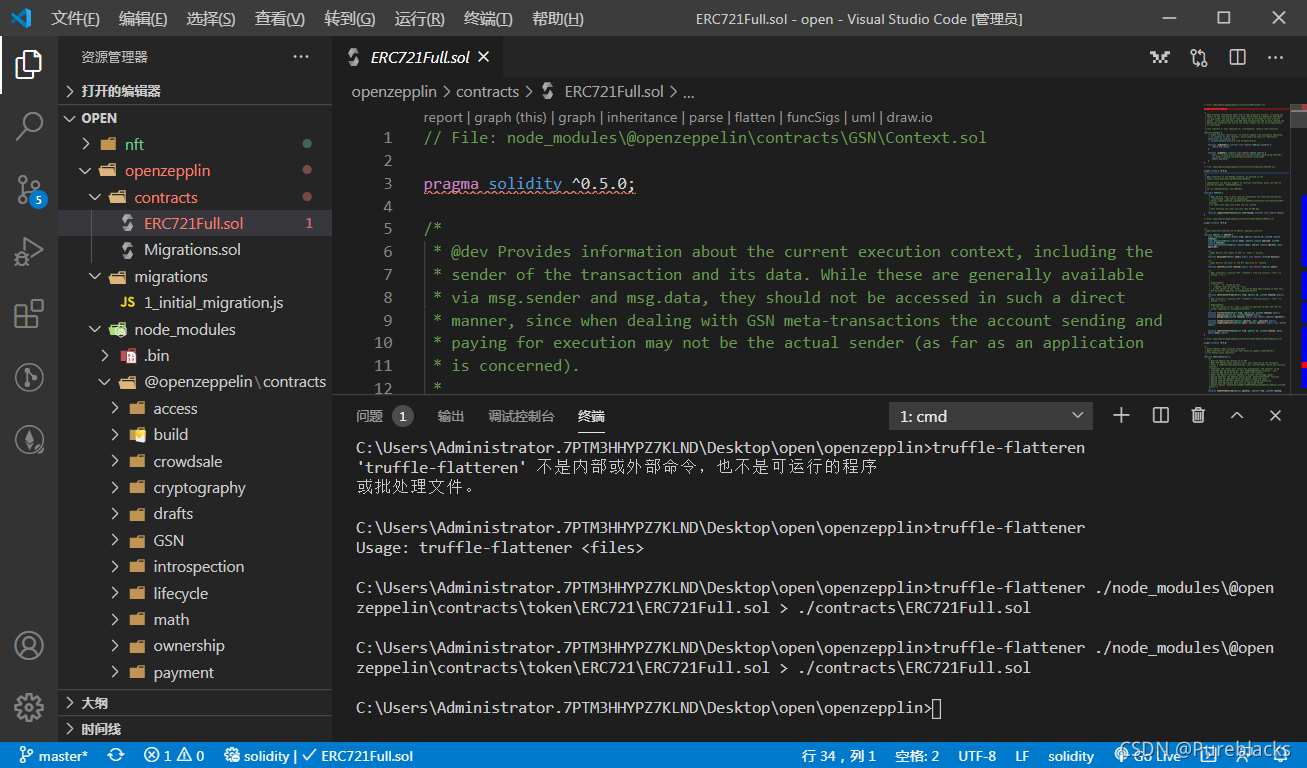Open the Explorer view in activity bar
The width and height of the screenshot is (1307, 768).
[x=29, y=64]
